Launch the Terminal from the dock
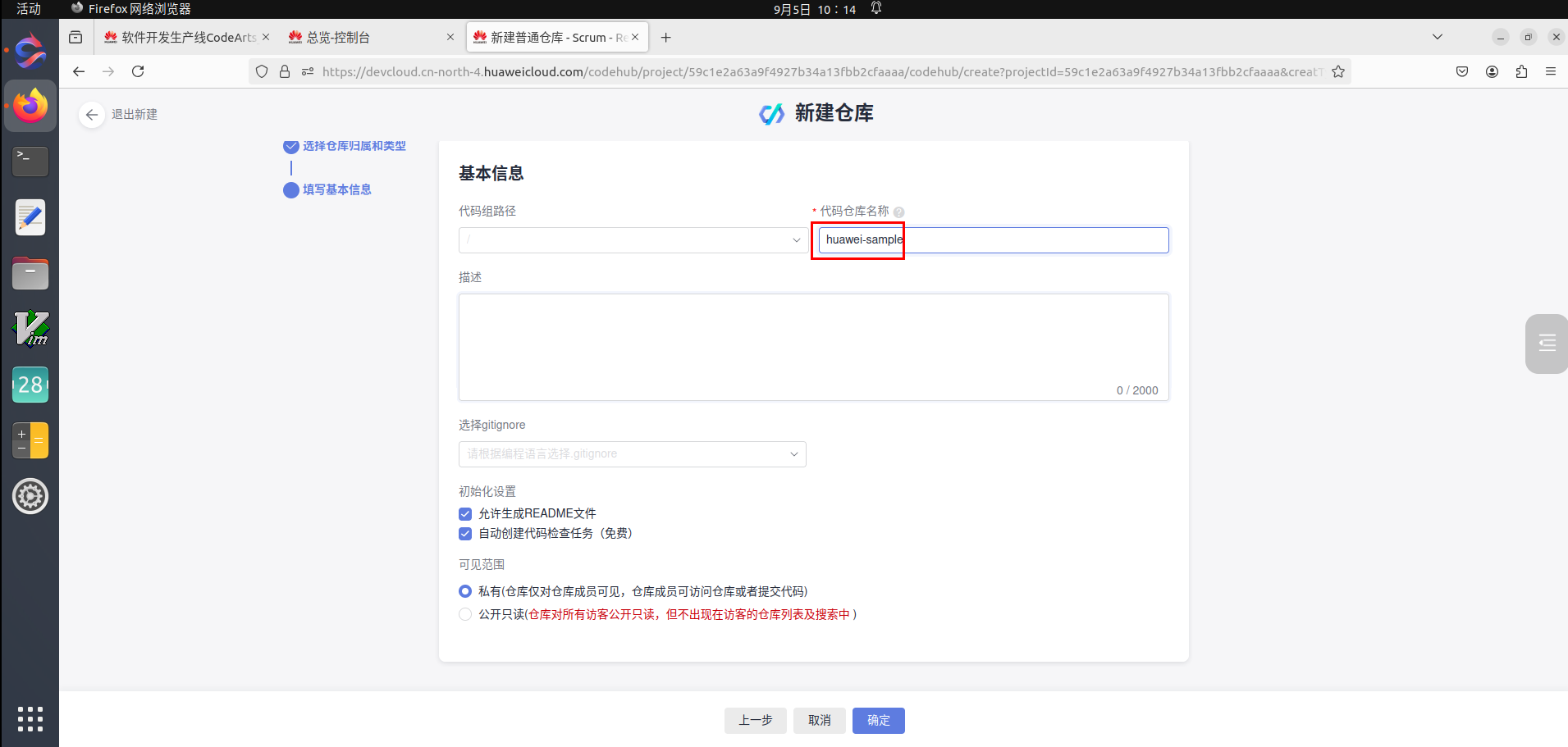The image size is (1568, 747). pos(30,162)
